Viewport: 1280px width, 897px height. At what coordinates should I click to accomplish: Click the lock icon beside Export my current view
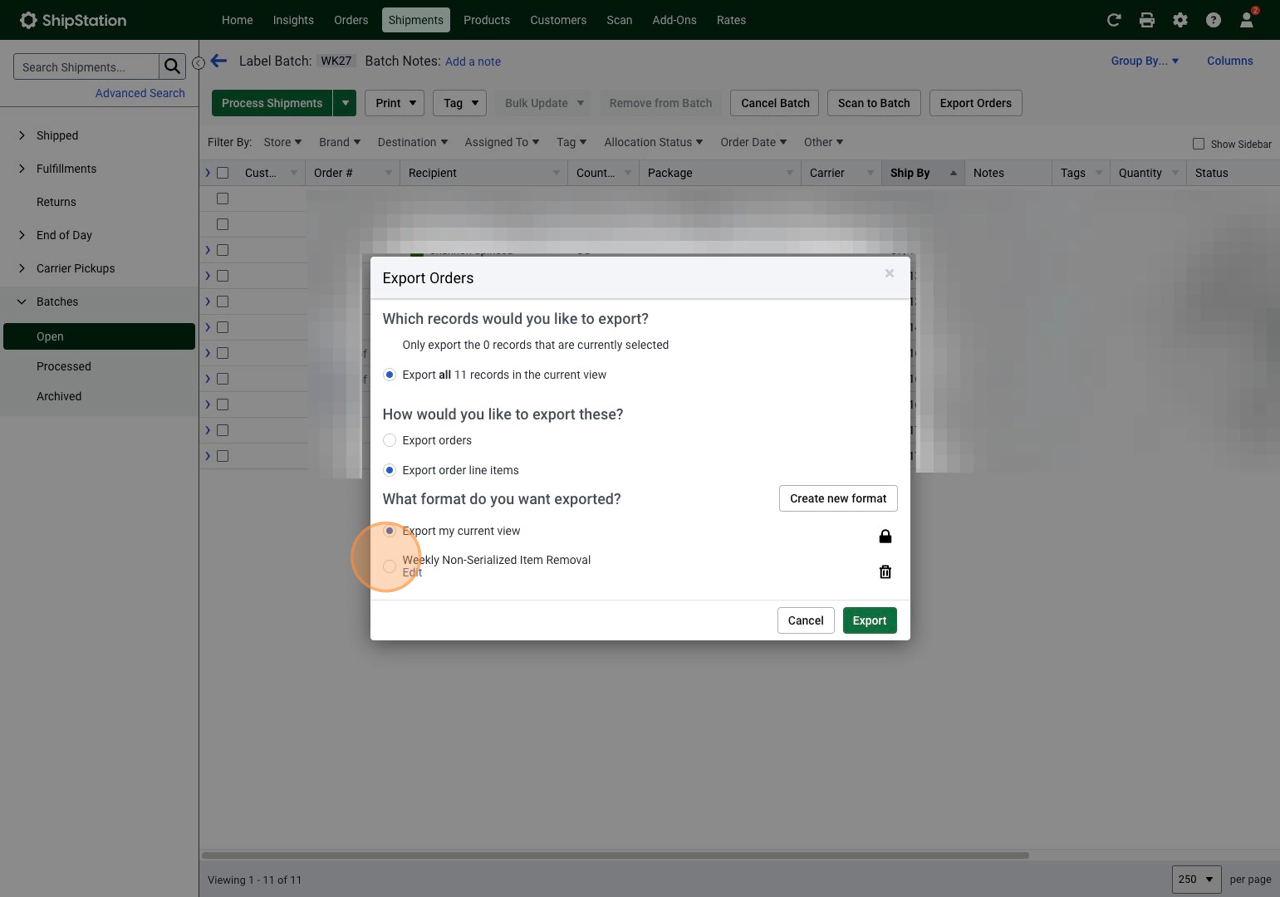point(885,537)
